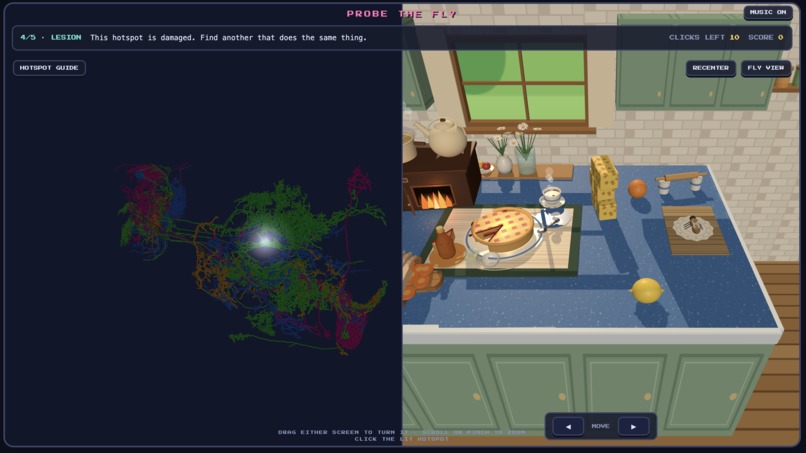This screenshot has width=806, height=453.
Task: Click the lemon on the counter
Action: point(646,290)
